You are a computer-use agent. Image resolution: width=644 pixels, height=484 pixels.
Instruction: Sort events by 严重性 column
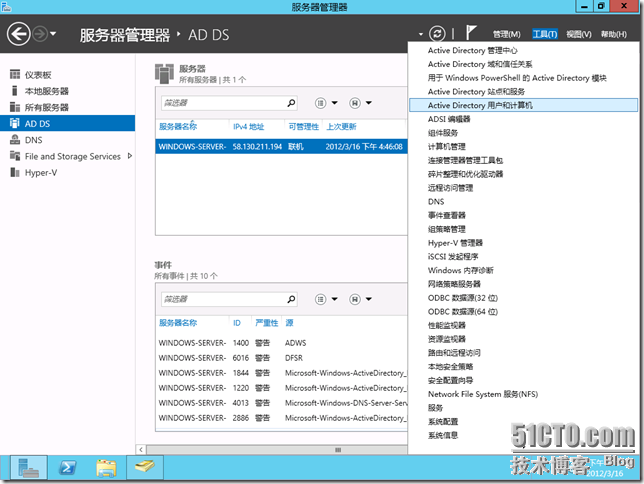(x=267, y=323)
